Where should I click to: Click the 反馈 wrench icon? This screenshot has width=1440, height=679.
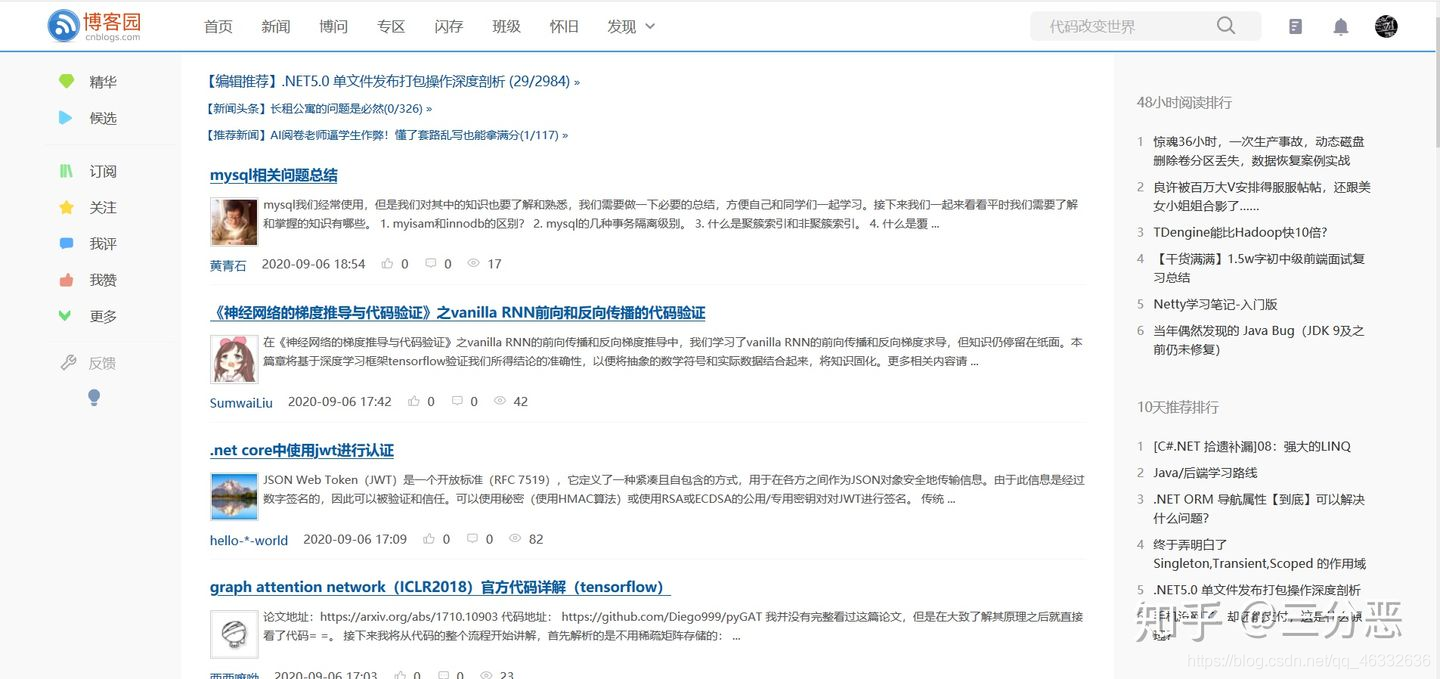pyautogui.click(x=68, y=363)
